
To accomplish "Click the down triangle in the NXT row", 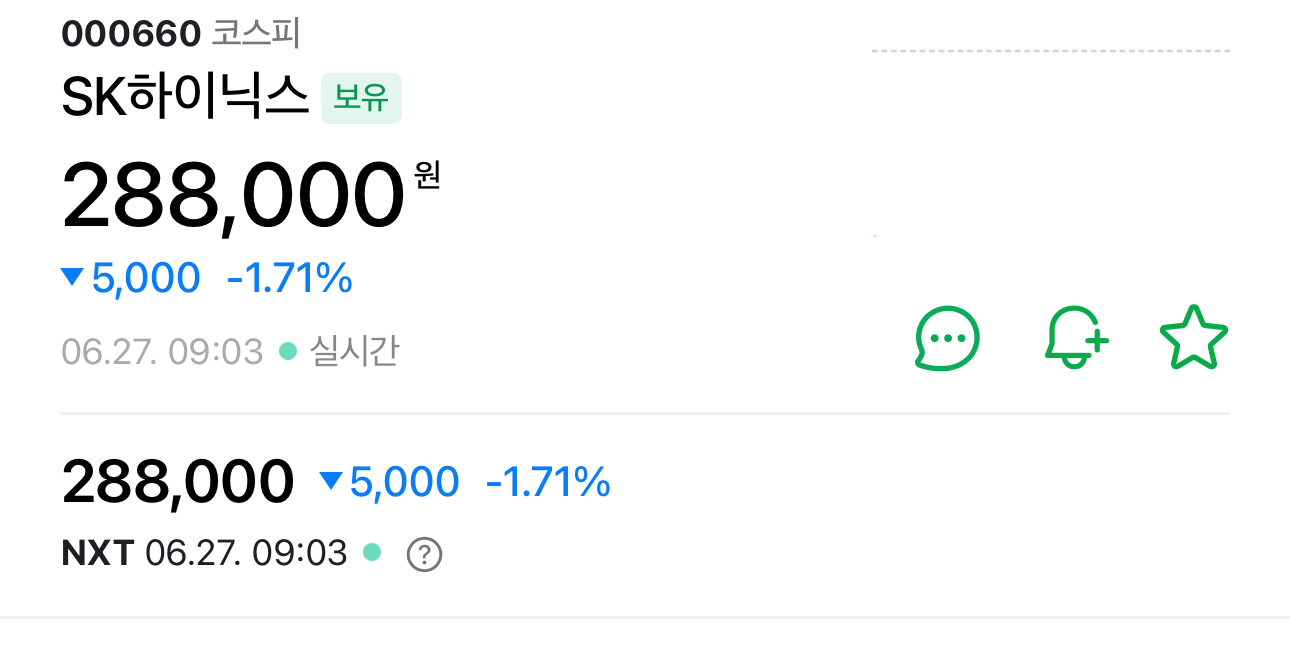I will 330,482.
